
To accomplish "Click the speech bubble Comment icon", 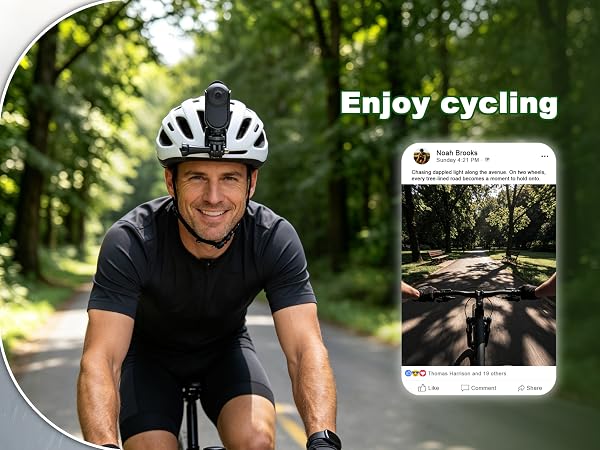I will [465, 388].
